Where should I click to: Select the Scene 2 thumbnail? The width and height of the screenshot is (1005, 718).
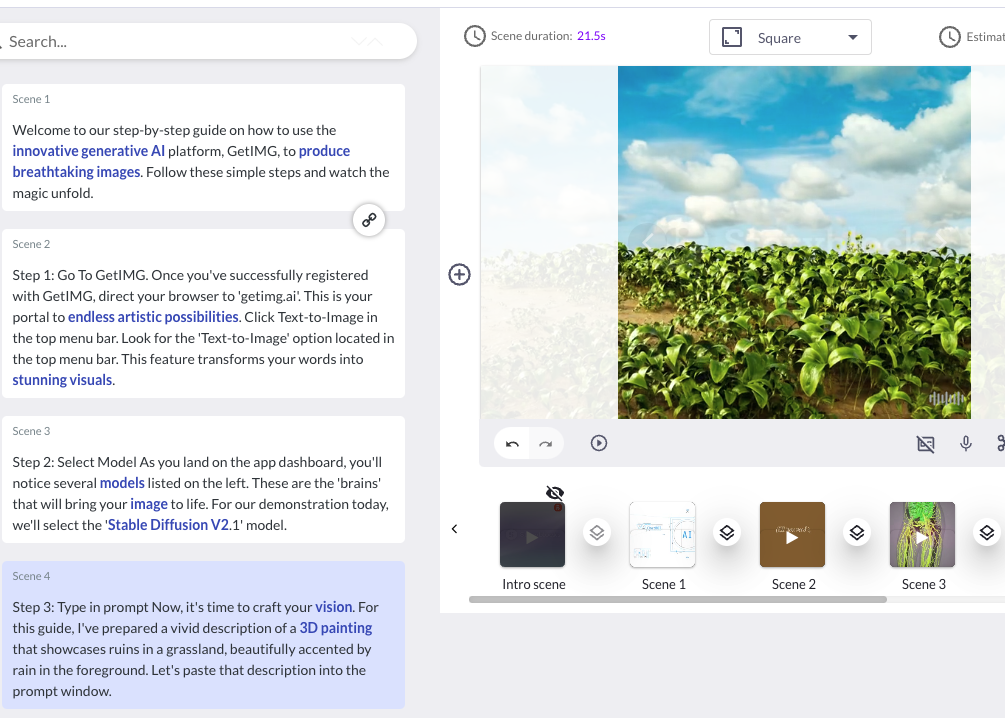792,535
